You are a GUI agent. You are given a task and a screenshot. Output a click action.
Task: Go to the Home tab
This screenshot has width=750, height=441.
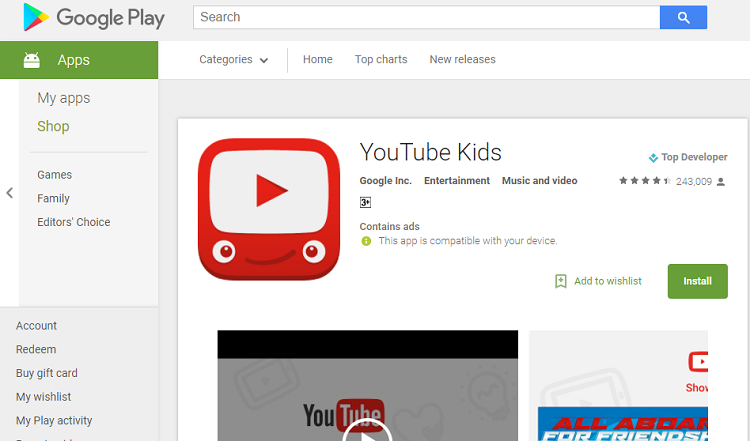(318, 59)
